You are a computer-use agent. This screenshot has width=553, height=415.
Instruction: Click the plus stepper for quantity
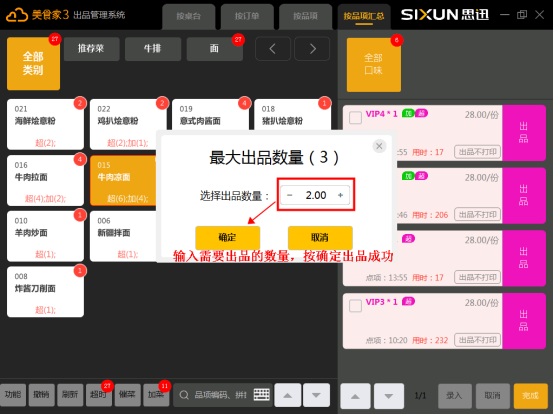(340, 195)
